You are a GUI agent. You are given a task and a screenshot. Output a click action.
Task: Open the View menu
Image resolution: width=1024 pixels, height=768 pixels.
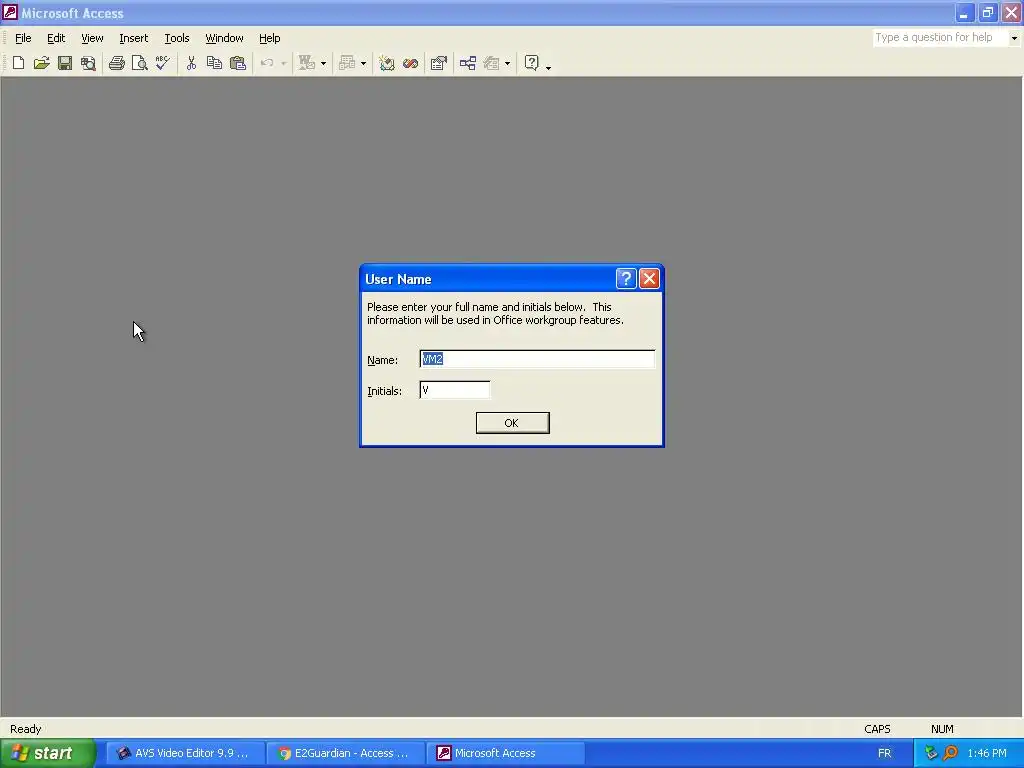pyautogui.click(x=92, y=38)
